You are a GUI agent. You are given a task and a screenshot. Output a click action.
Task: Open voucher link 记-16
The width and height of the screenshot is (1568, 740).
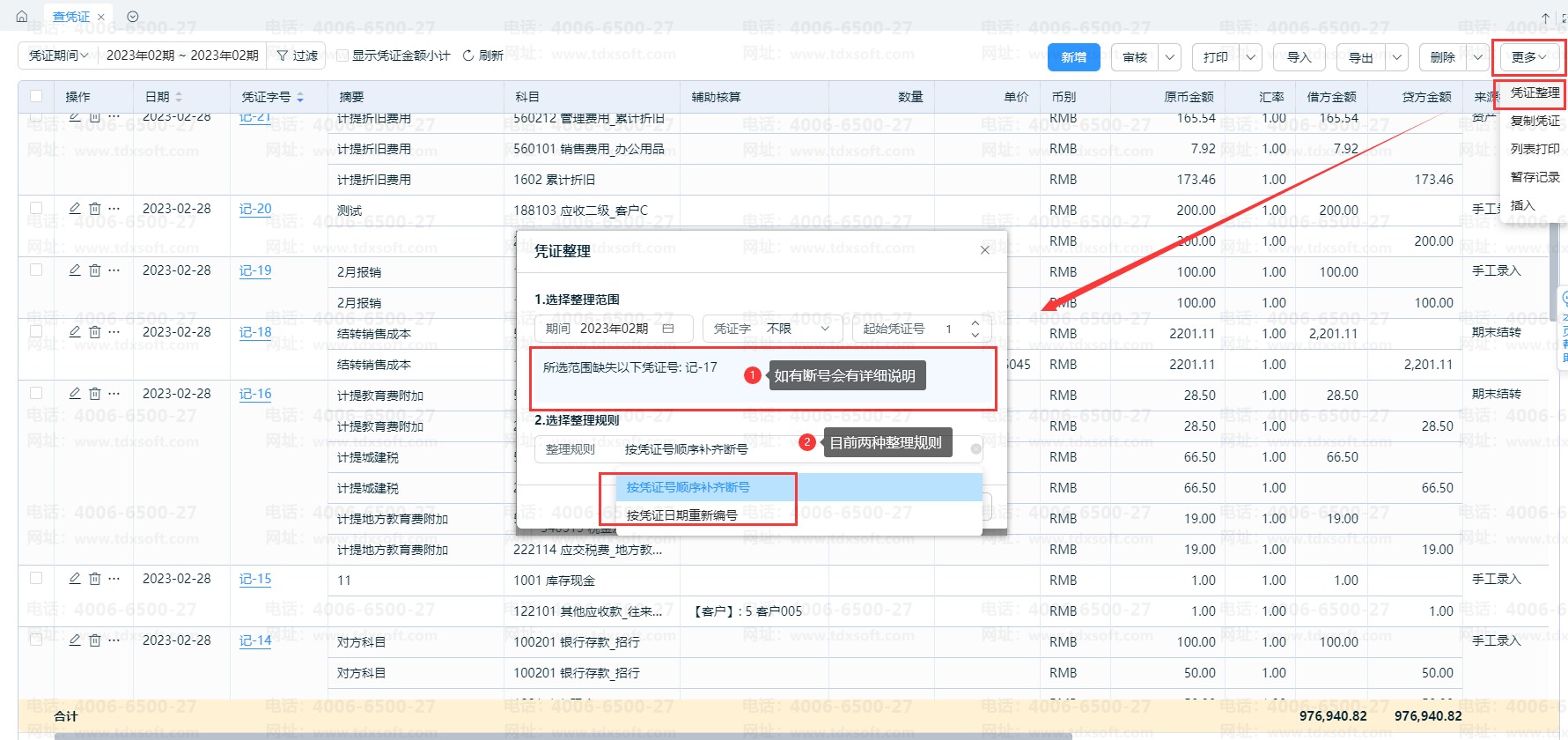click(255, 394)
